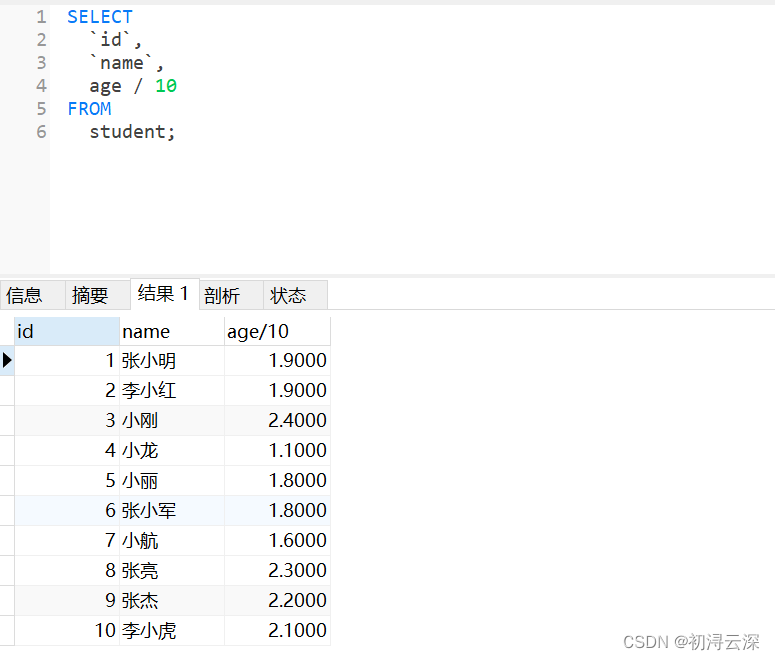Viewport: 775px width, 660px height.
Task: Select the cell 小龙
Action: tap(172, 450)
